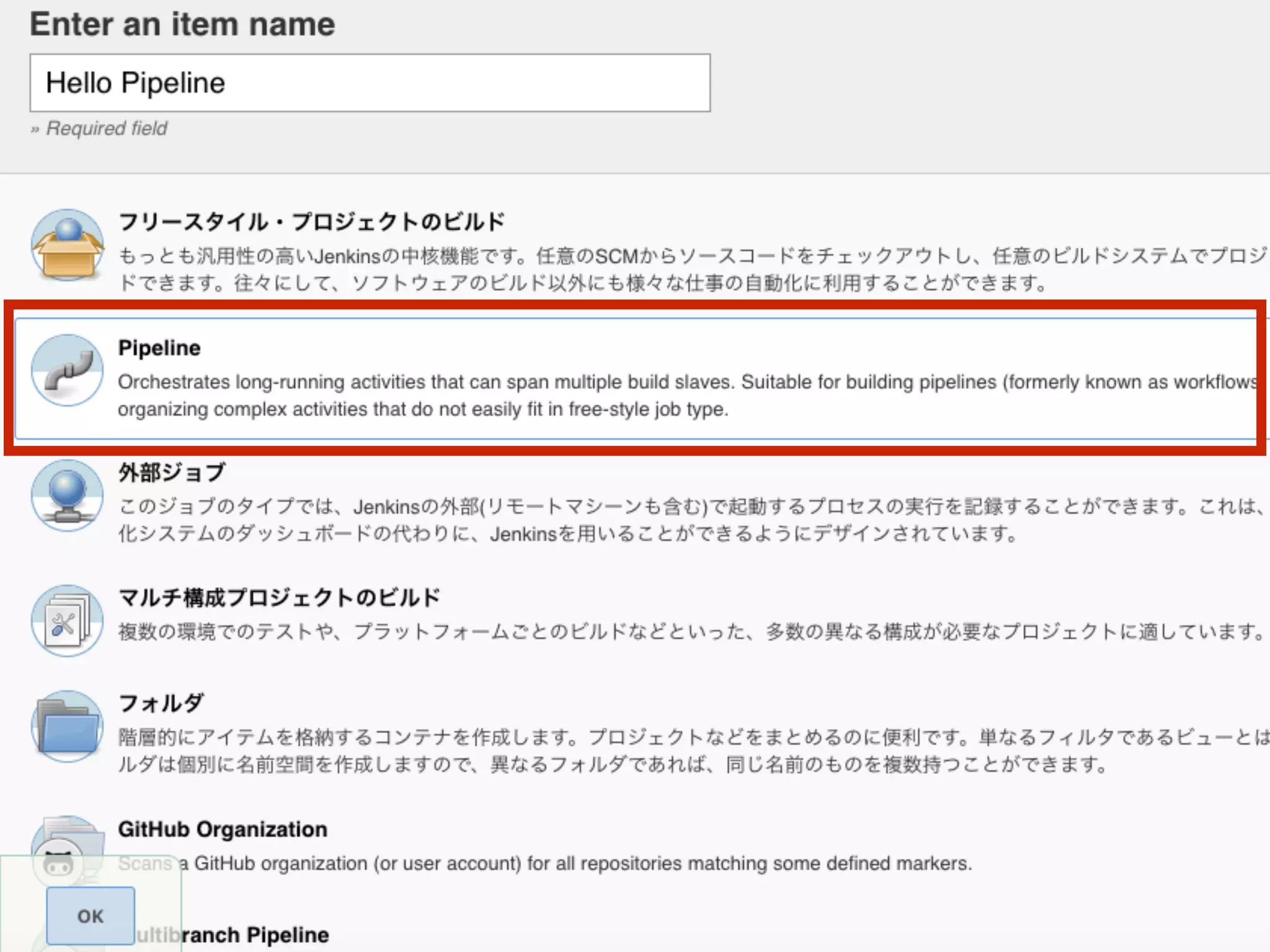
Task: Click the Pipeline pipe icon
Action: tap(68, 371)
